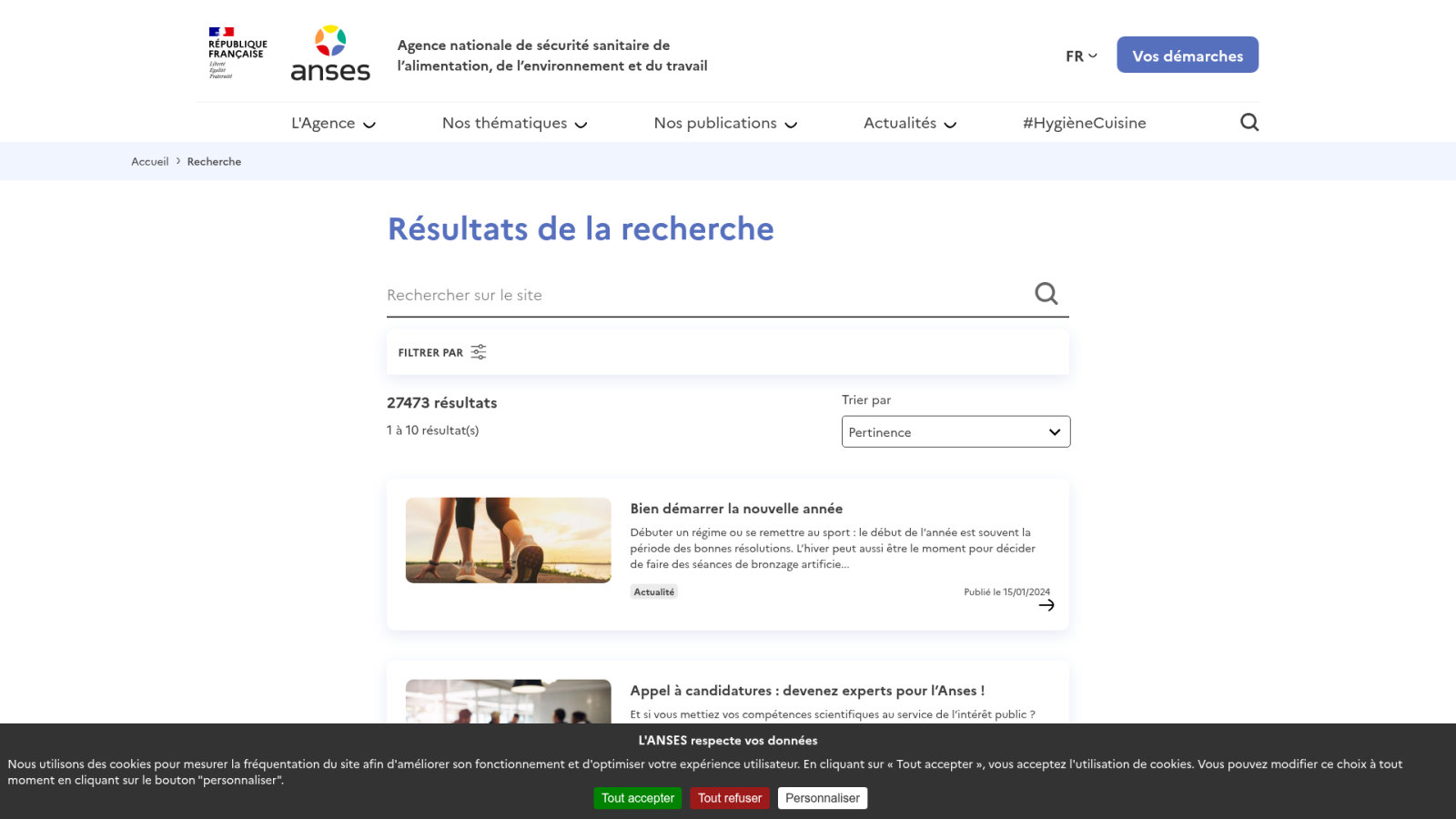Expand the Actualités menu
1456x819 pixels.
[x=910, y=123]
